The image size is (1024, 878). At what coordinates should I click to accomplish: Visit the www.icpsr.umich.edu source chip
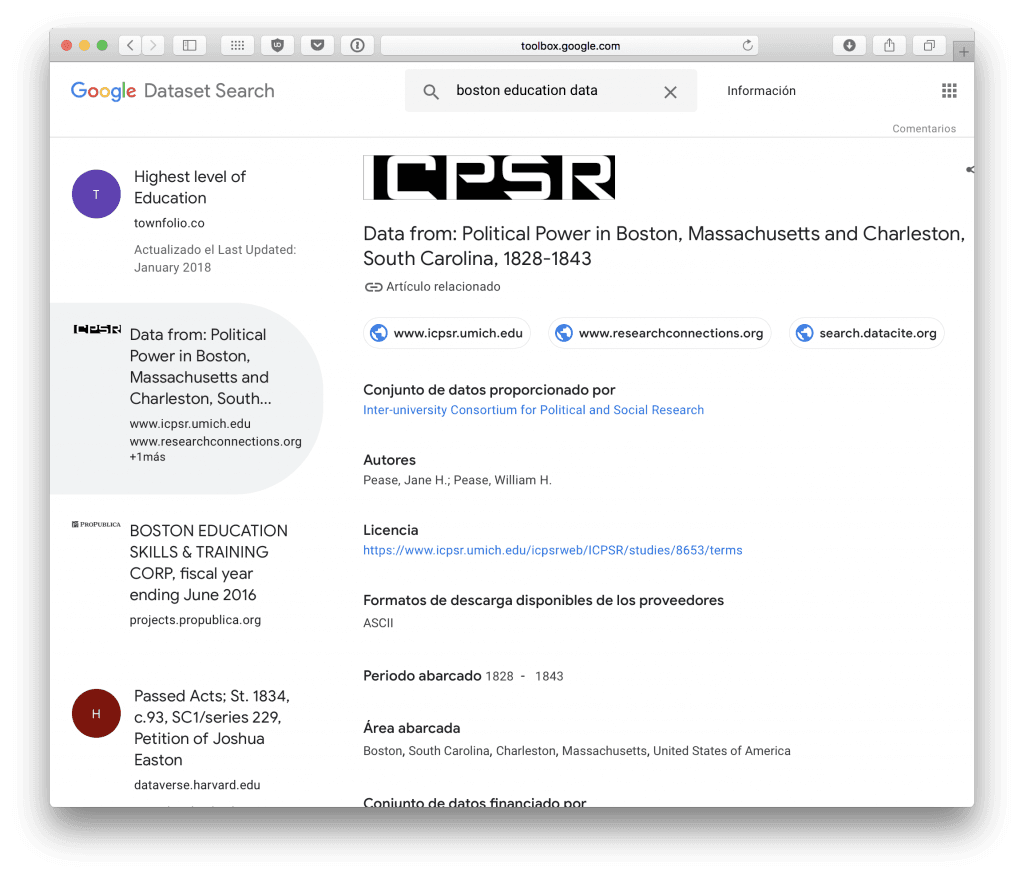[447, 333]
